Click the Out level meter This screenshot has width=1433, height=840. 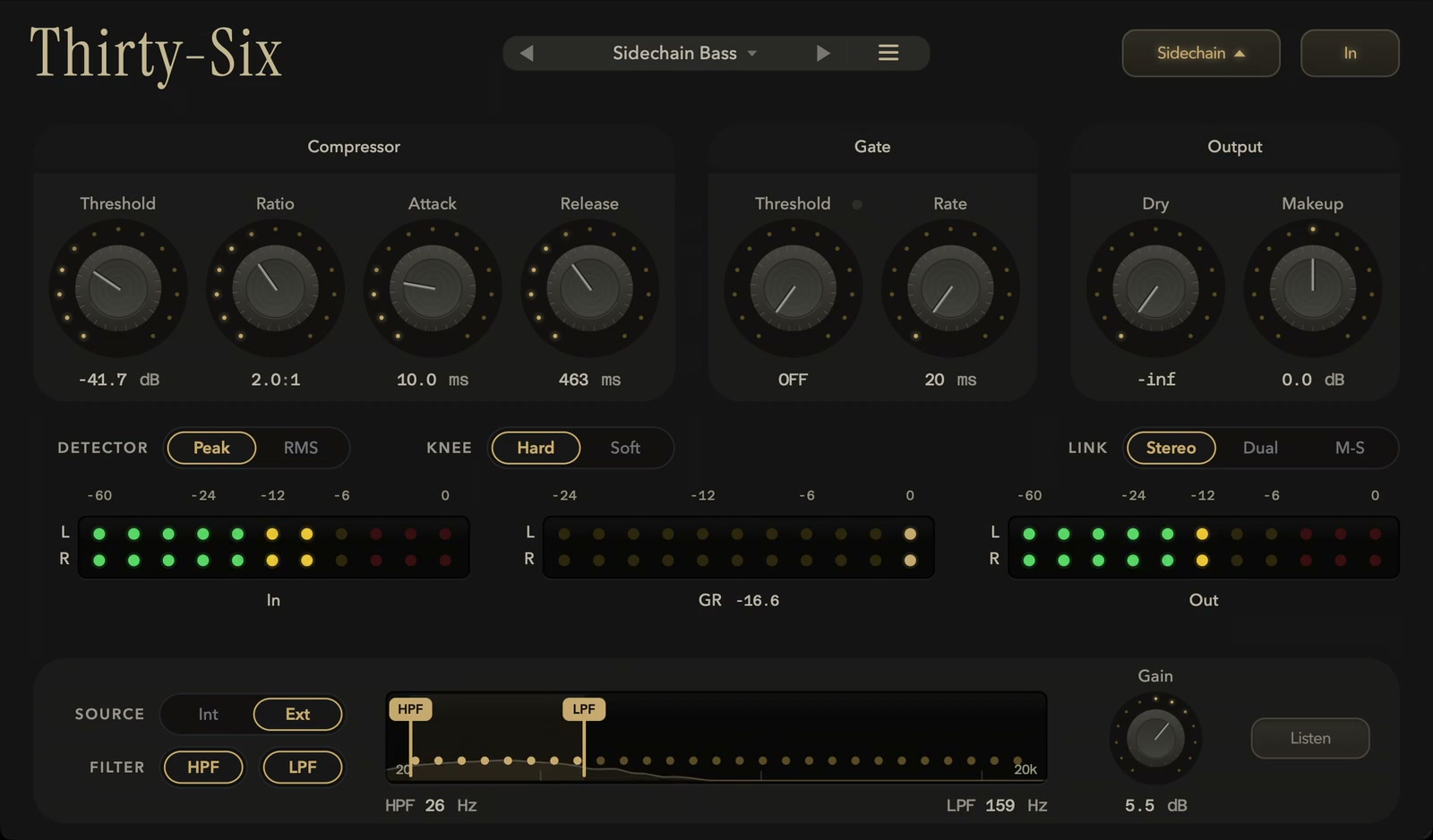tap(1203, 547)
